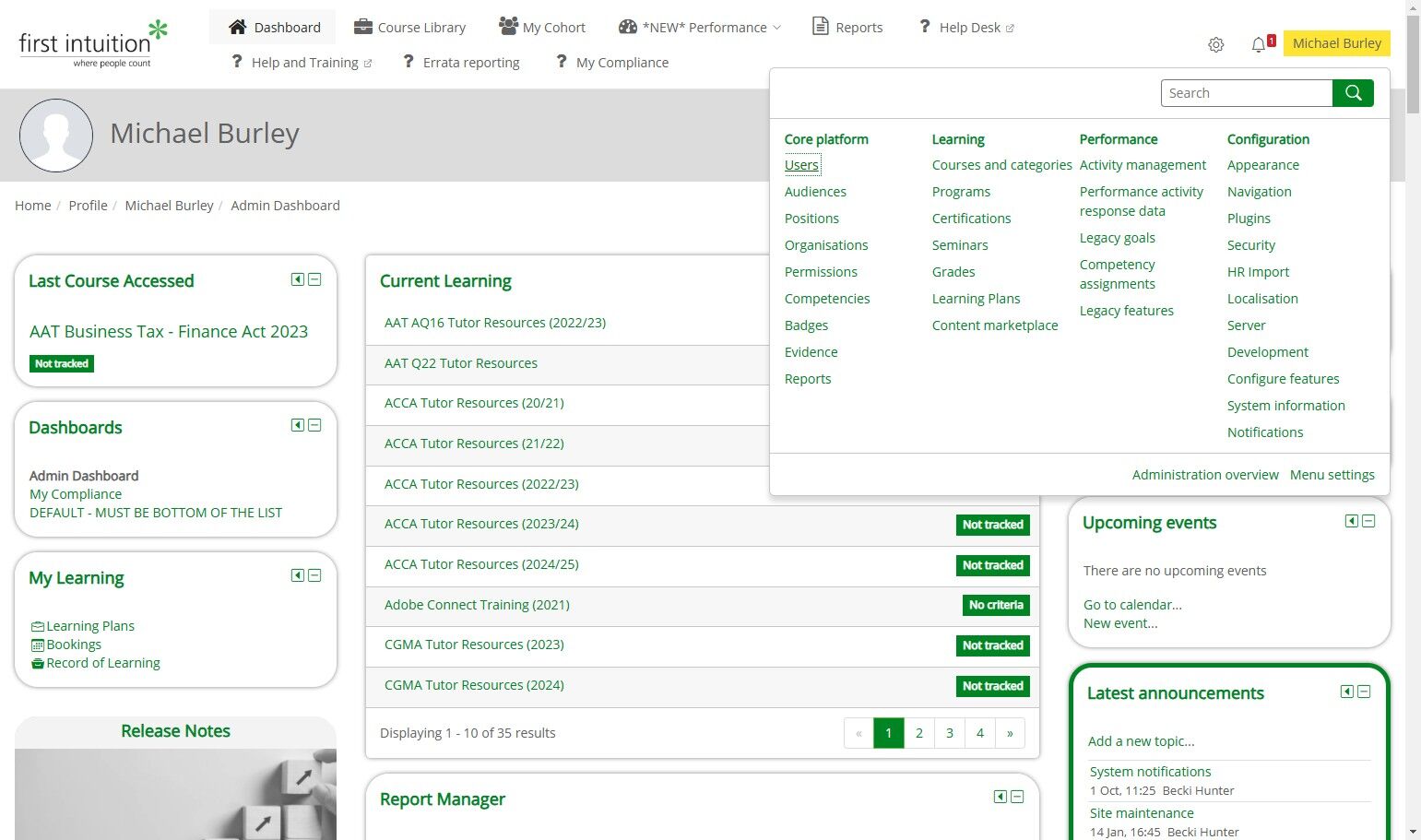Click the Go to calendar link
The height and width of the screenshot is (840, 1421).
(x=1132, y=605)
